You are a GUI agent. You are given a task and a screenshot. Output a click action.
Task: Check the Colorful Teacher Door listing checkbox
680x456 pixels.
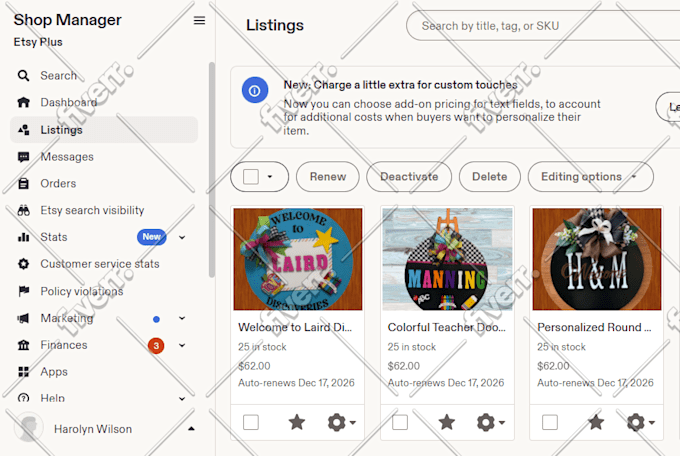(400, 422)
